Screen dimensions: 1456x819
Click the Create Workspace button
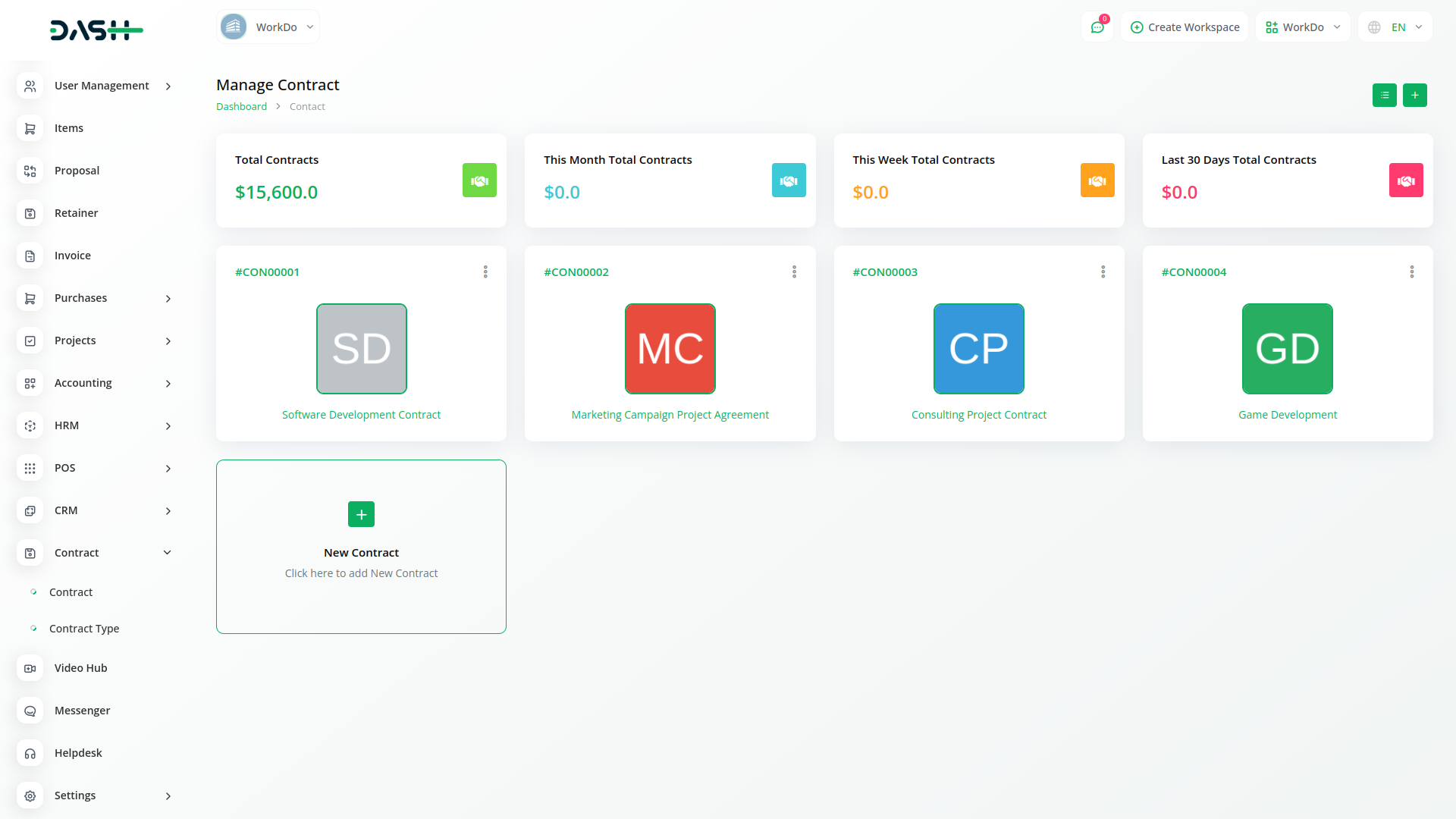point(1185,27)
